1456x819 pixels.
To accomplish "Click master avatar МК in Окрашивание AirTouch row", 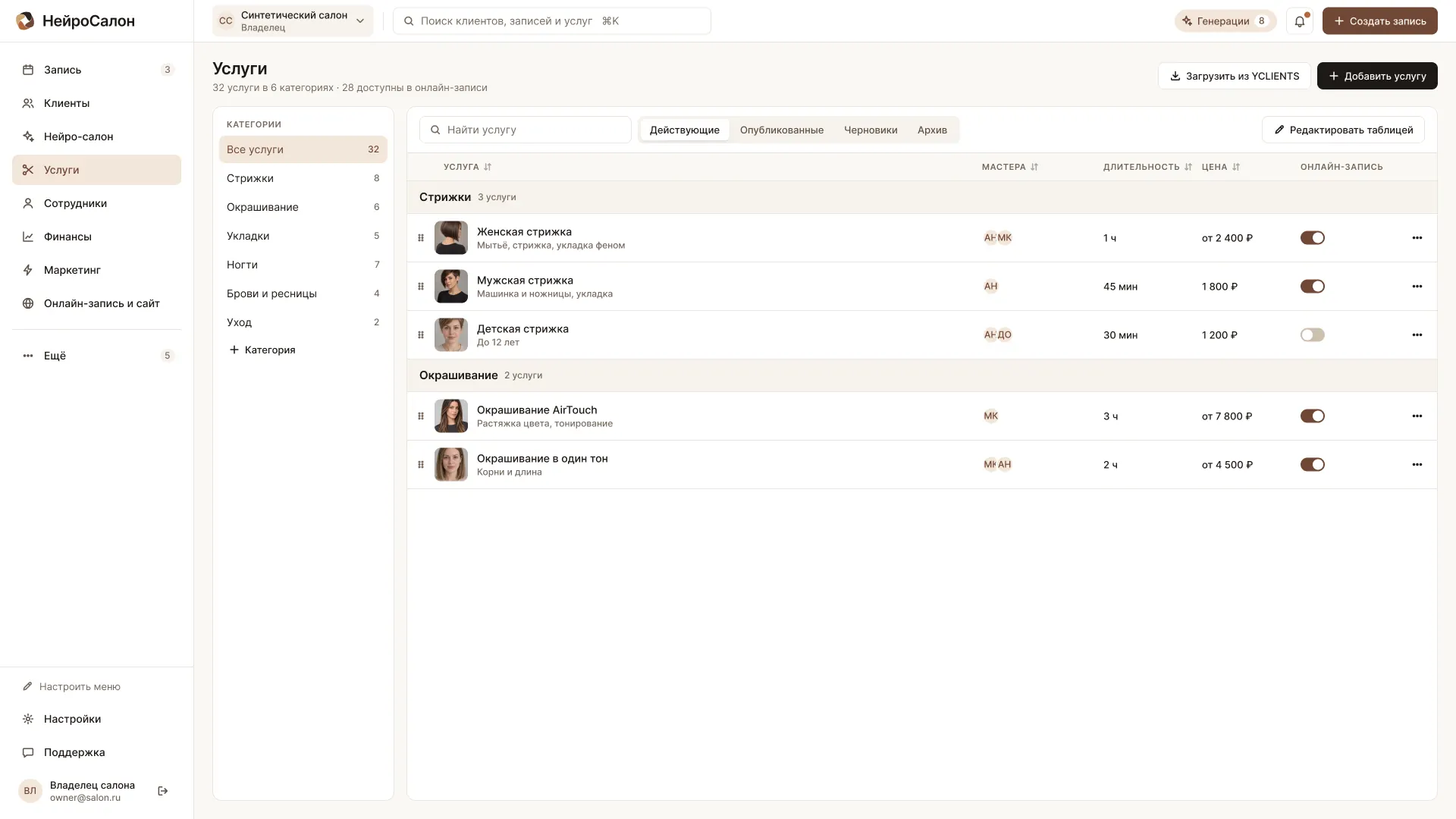I will (990, 416).
